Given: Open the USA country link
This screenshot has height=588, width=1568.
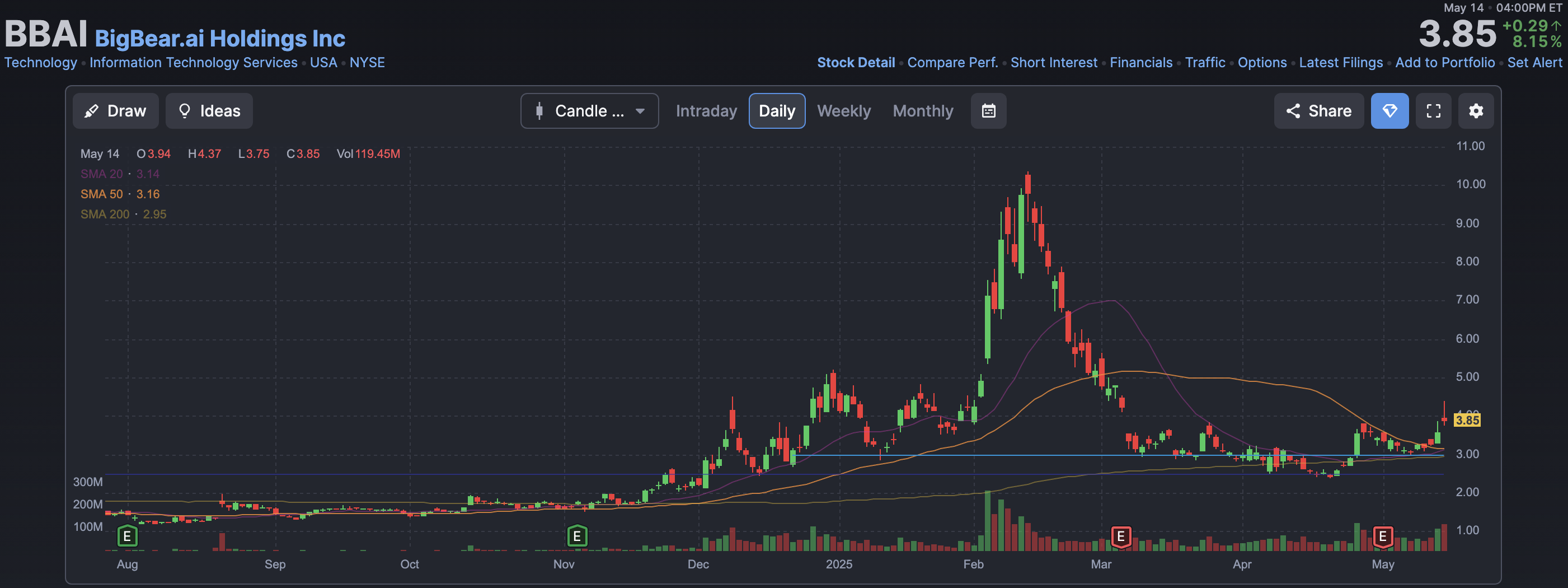Looking at the screenshot, I should [x=323, y=62].
